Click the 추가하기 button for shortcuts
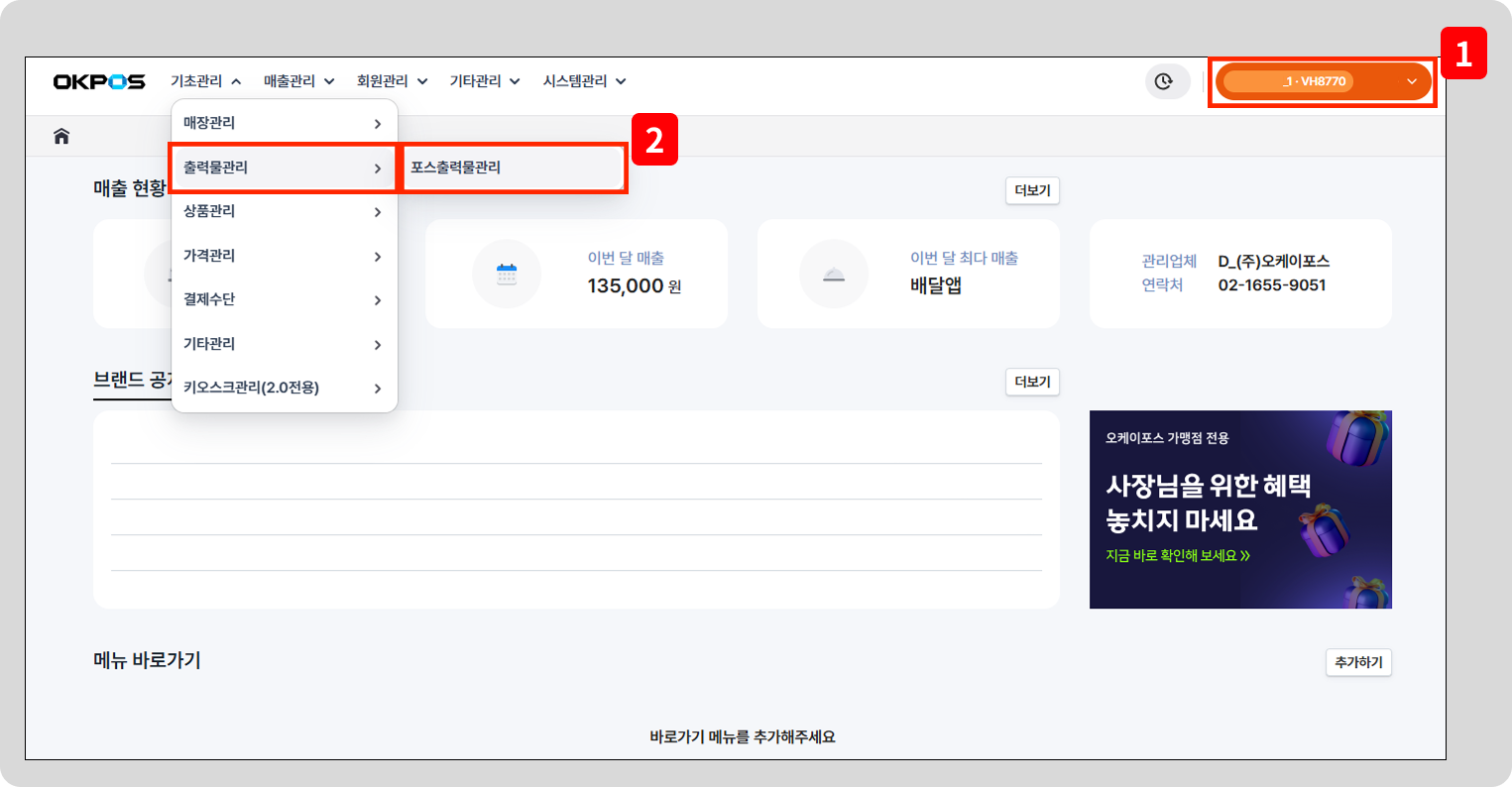Viewport: 1512px width, 787px height. 1357,662
